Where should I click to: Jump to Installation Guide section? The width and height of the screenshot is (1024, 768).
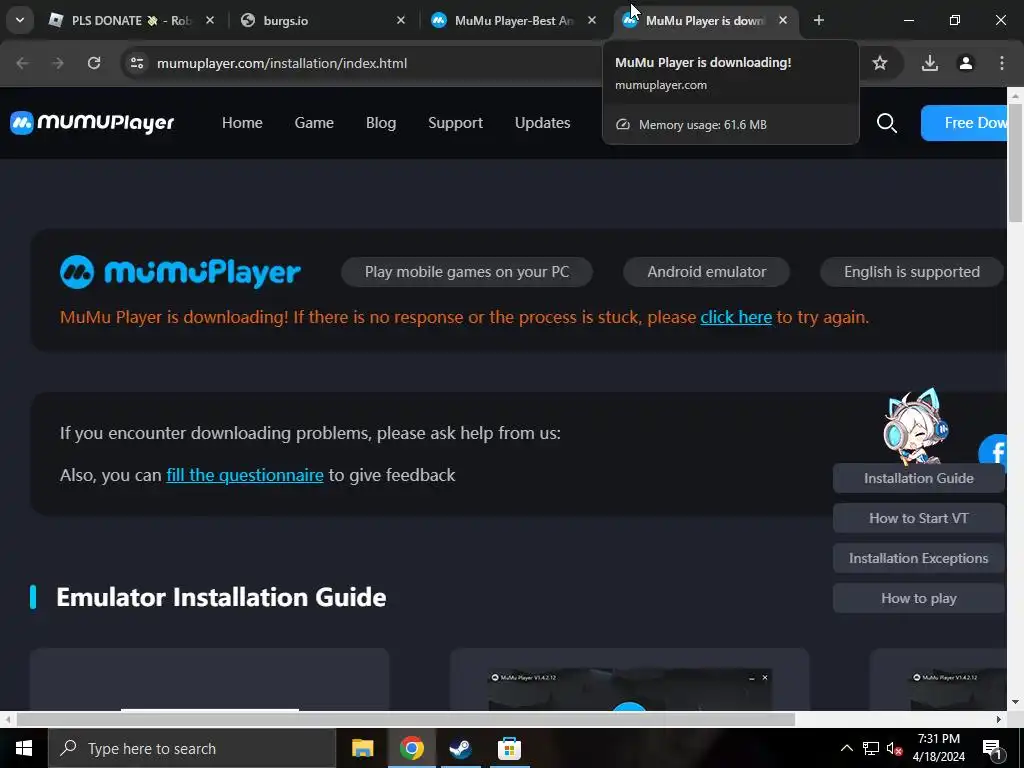click(x=918, y=478)
